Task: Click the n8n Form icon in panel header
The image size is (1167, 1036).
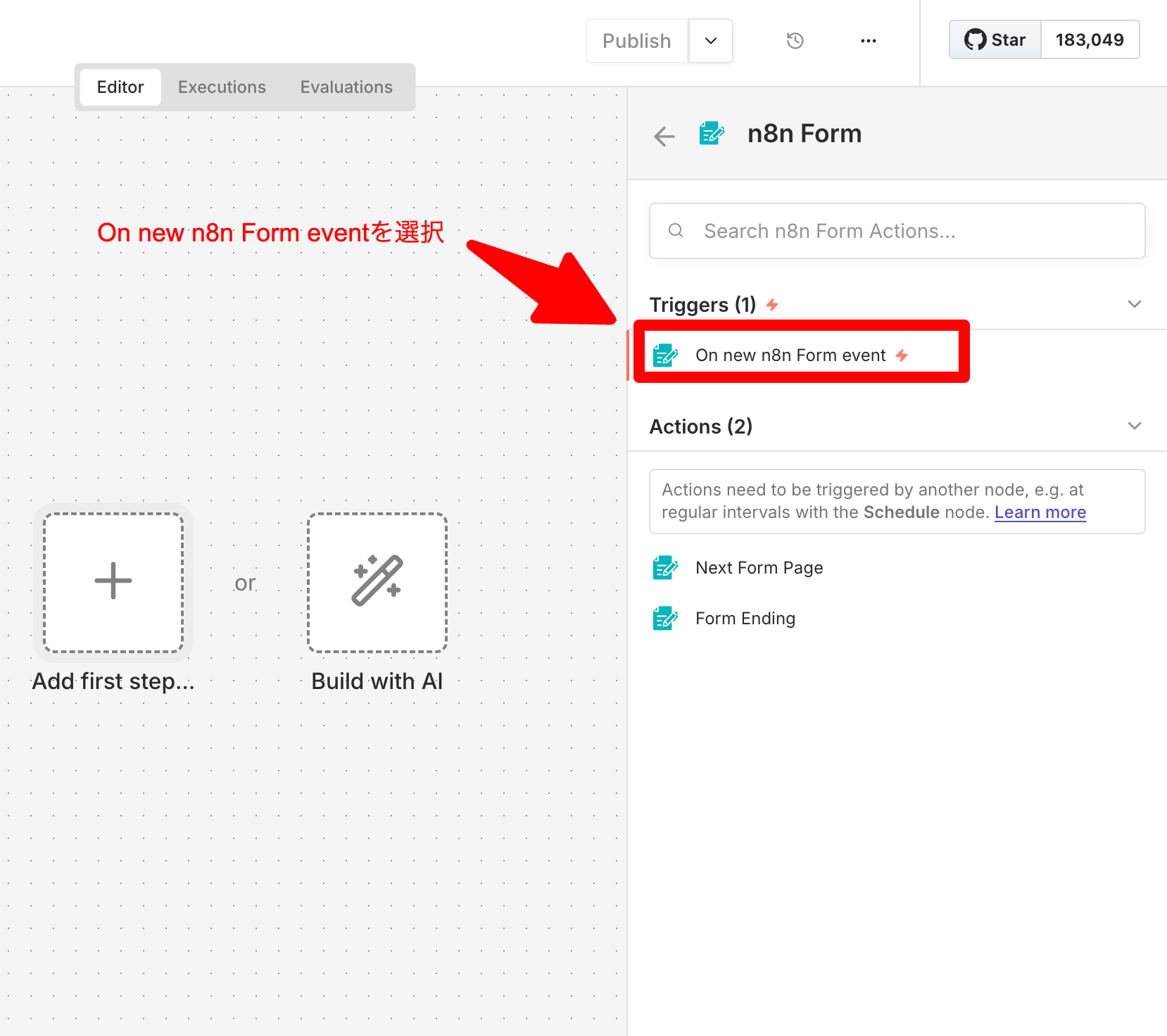Action: point(711,133)
